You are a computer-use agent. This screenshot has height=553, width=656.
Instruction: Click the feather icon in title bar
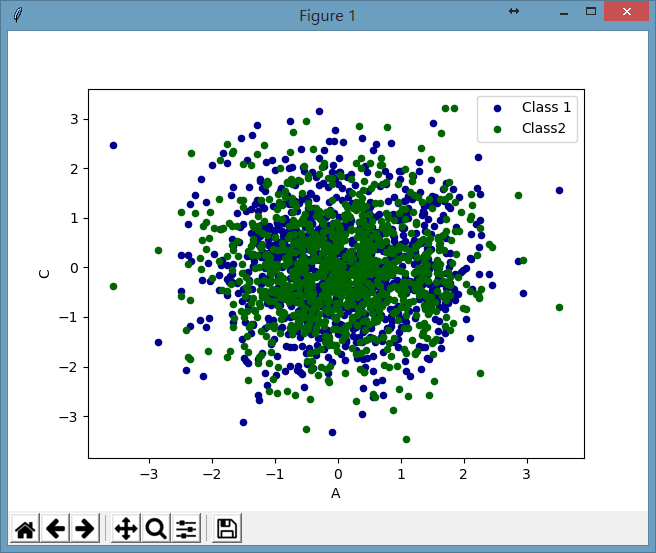point(18,15)
